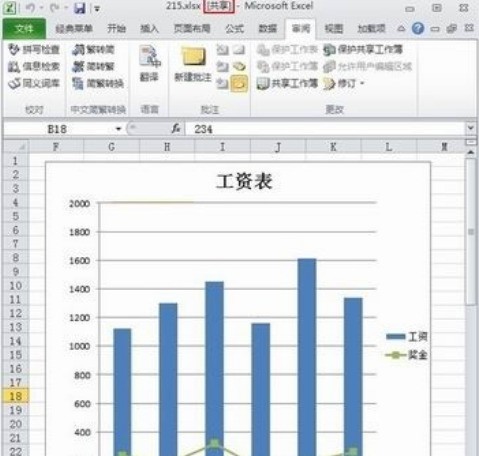Viewport: 479px width, 456px height.
Task: Click 保护共享工作簿 protect shared workbook
Action: [363, 50]
